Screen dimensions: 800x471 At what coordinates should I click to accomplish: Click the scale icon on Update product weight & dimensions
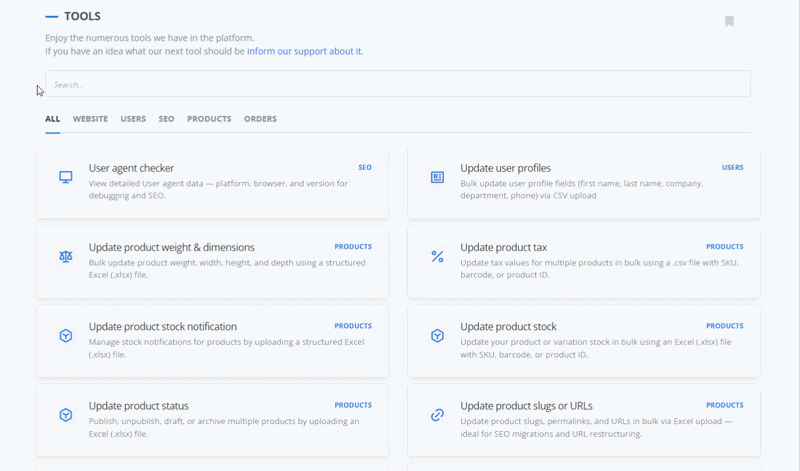pos(66,256)
